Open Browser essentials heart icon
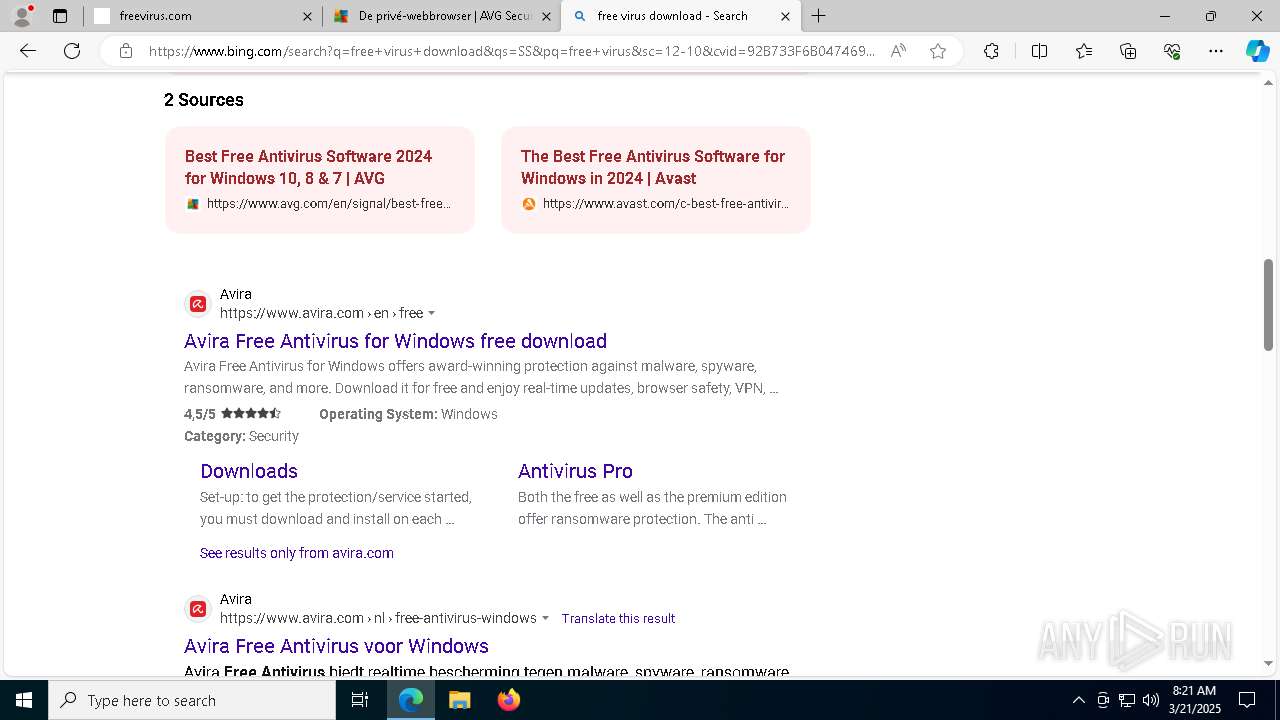The image size is (1280, 720). point(1172,51)
